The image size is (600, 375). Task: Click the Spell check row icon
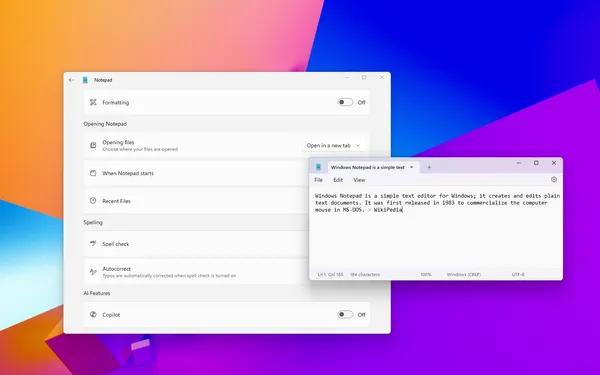(93, 243)
